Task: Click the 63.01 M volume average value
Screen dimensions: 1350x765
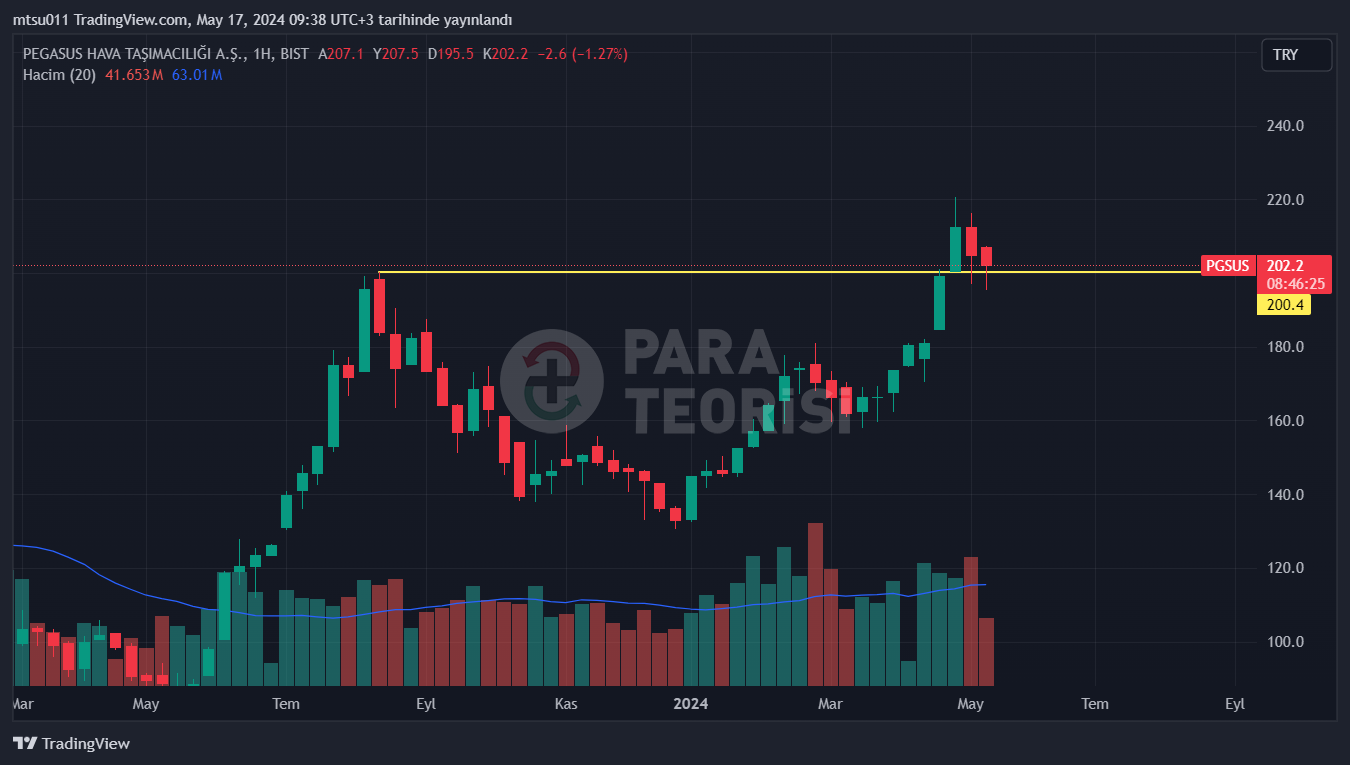Action: (197, 75)
